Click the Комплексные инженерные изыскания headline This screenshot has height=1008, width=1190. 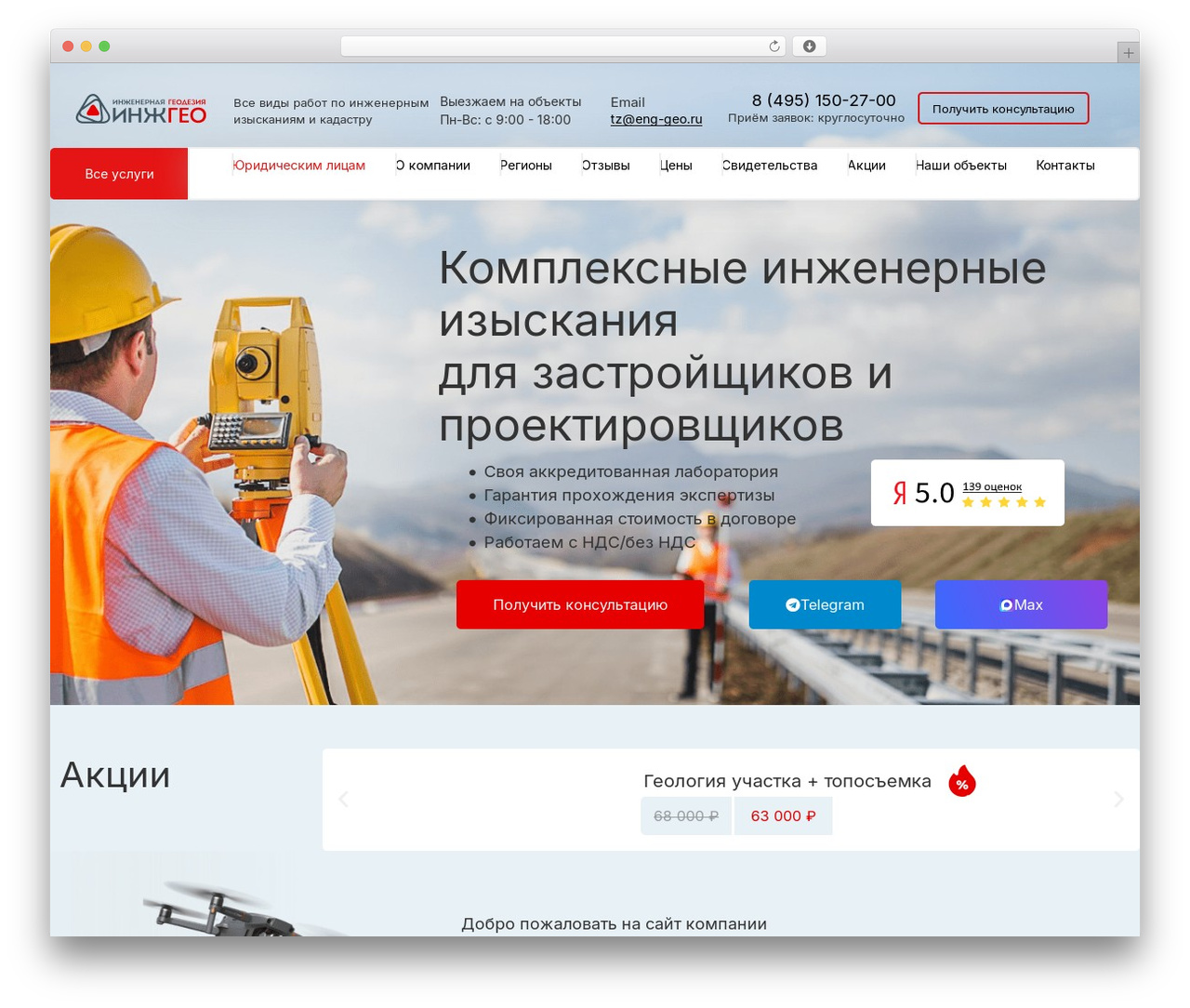[743, 347]
